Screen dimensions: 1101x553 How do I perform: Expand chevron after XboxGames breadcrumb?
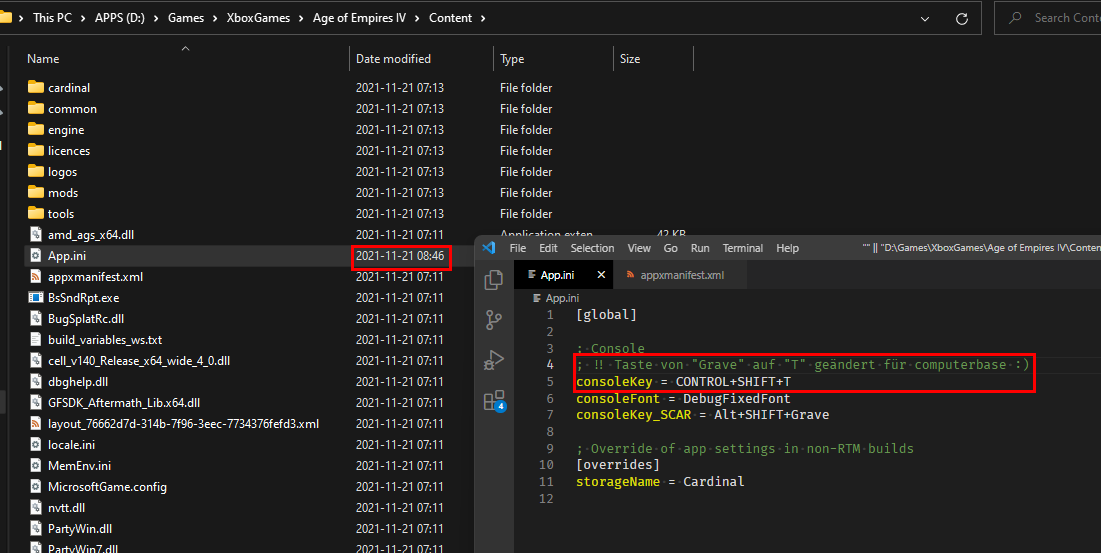coord(301,18)
